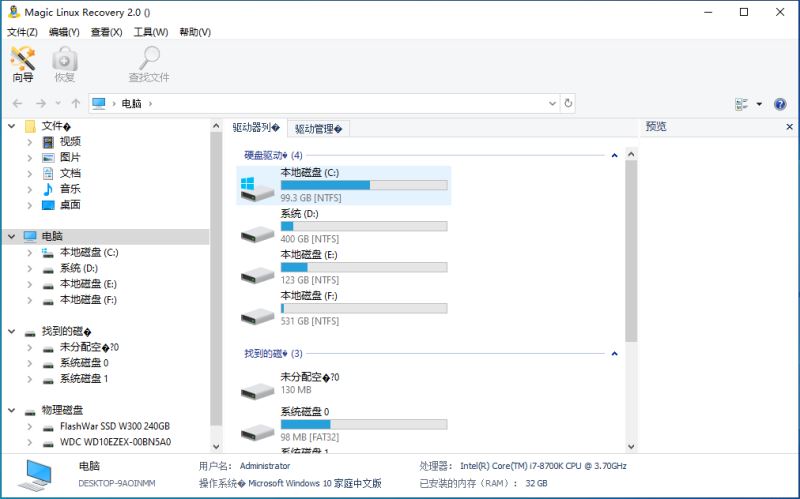
Task: Go back with the left arrow
Action: (17, 104)
